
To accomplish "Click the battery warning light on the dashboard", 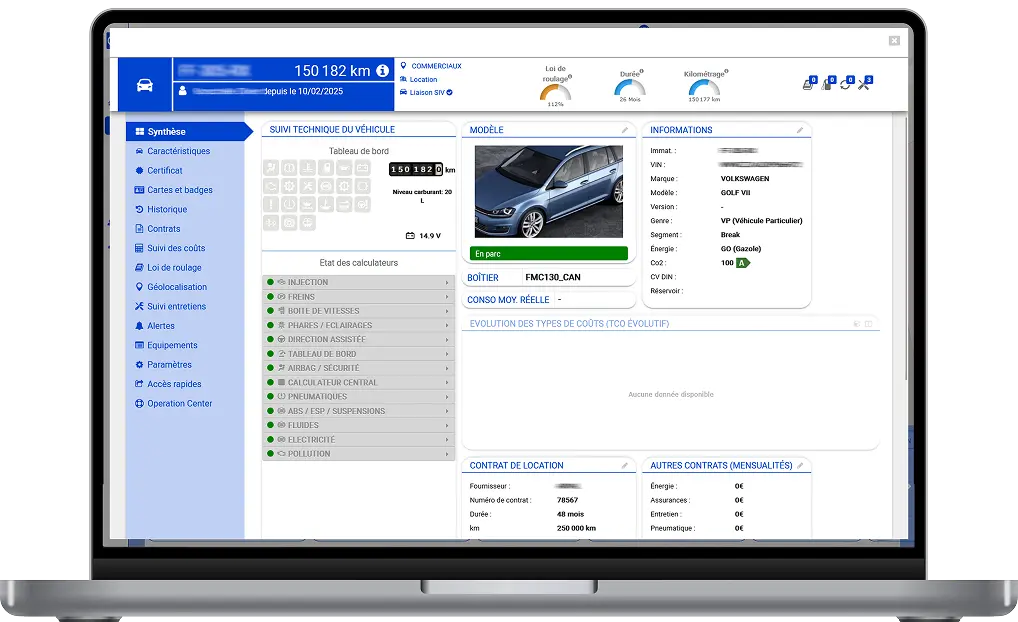I will coord(362,168).
